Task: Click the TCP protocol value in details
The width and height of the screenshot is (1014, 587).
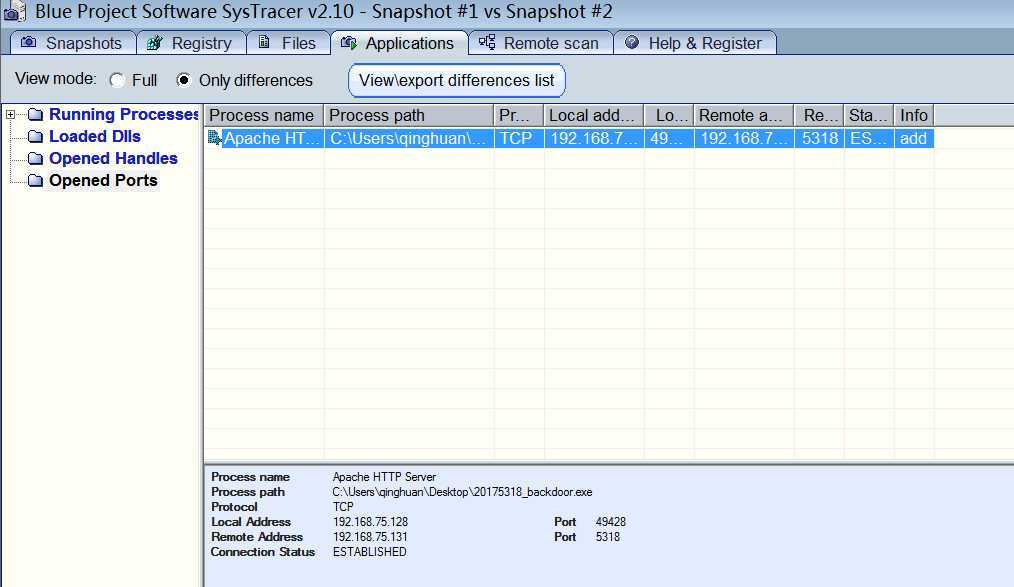Action: (343, 507)
